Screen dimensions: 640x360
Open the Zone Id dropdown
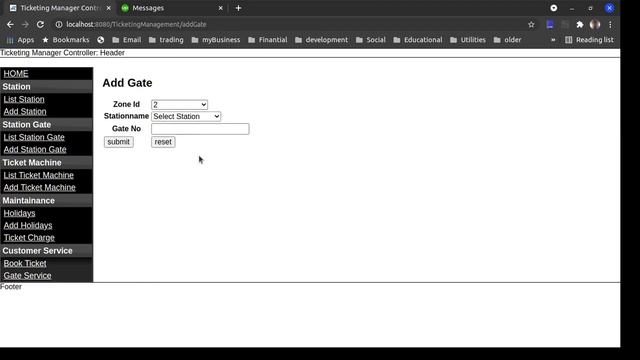(179, 104)
